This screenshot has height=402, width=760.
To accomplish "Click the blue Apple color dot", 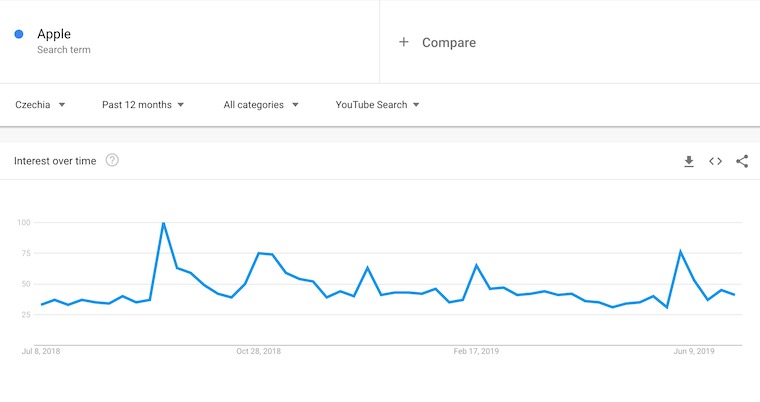I will tap(19, 35).
